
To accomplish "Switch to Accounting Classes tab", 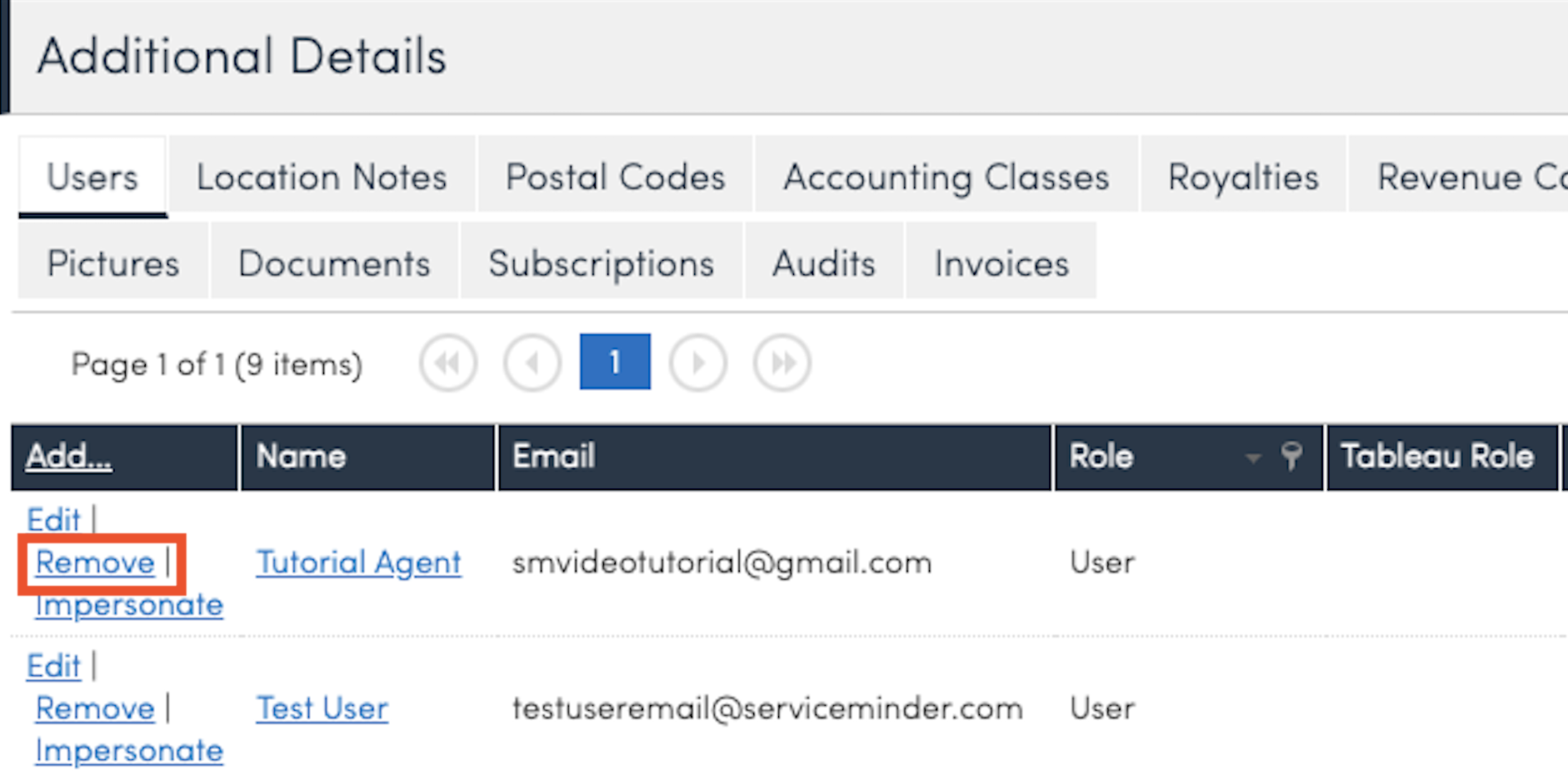I will (x=946, y=177).
